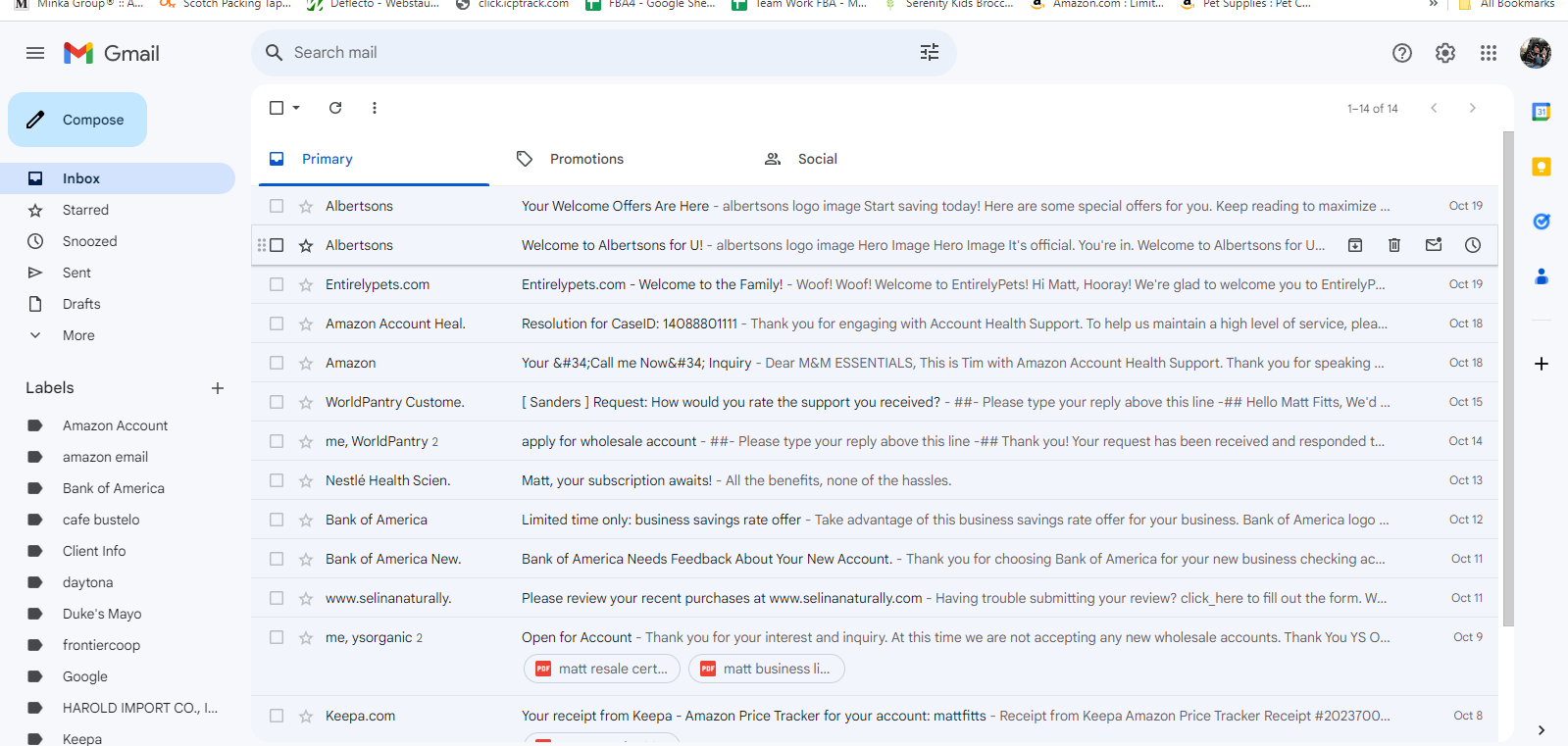Select the www.selinanaturally email checkbox
The height and width of the screenshot is (746, 1568).
(x=277, y=598)
